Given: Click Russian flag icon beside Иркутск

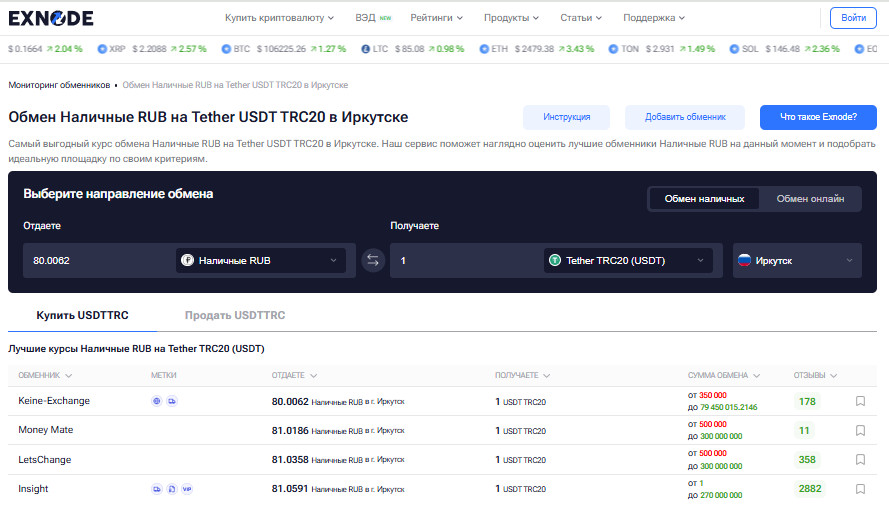Looking at the screenshot, I should pyautogui.click(x=744, y=260).
